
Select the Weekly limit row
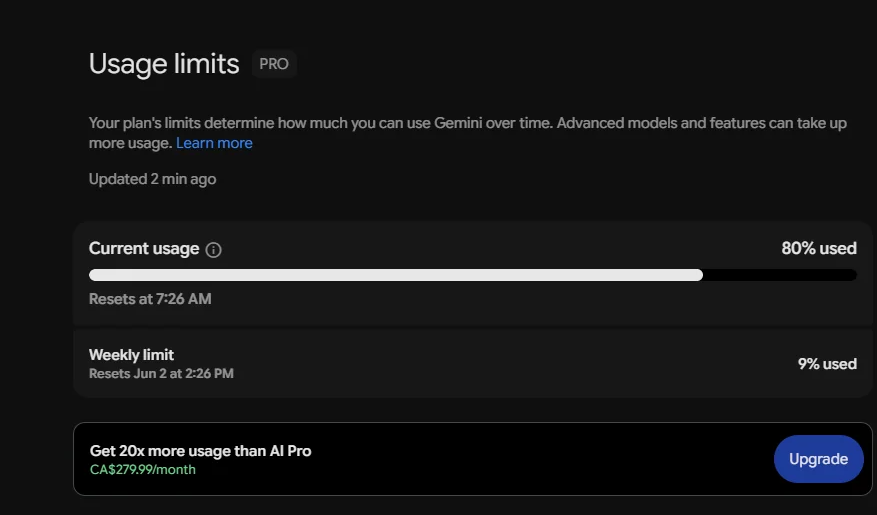(473, 363)
